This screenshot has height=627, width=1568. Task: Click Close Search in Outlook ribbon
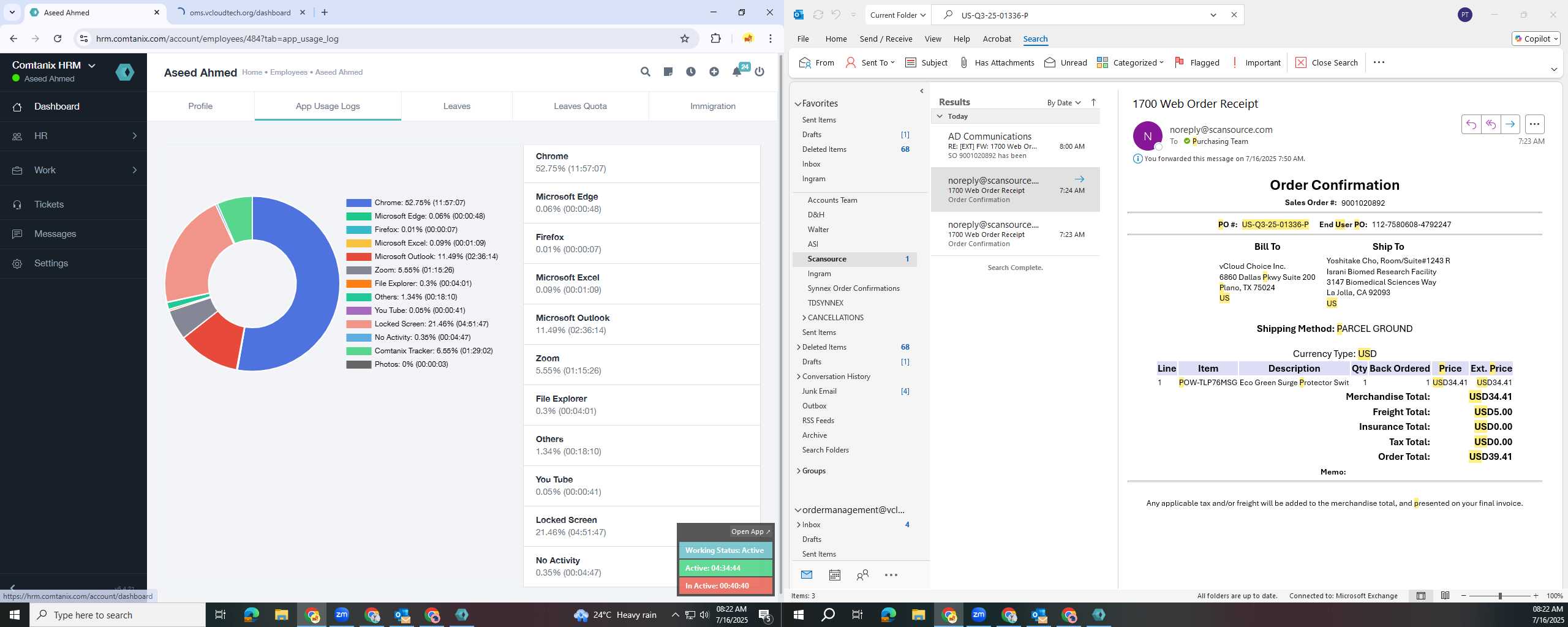point(1327,62)
